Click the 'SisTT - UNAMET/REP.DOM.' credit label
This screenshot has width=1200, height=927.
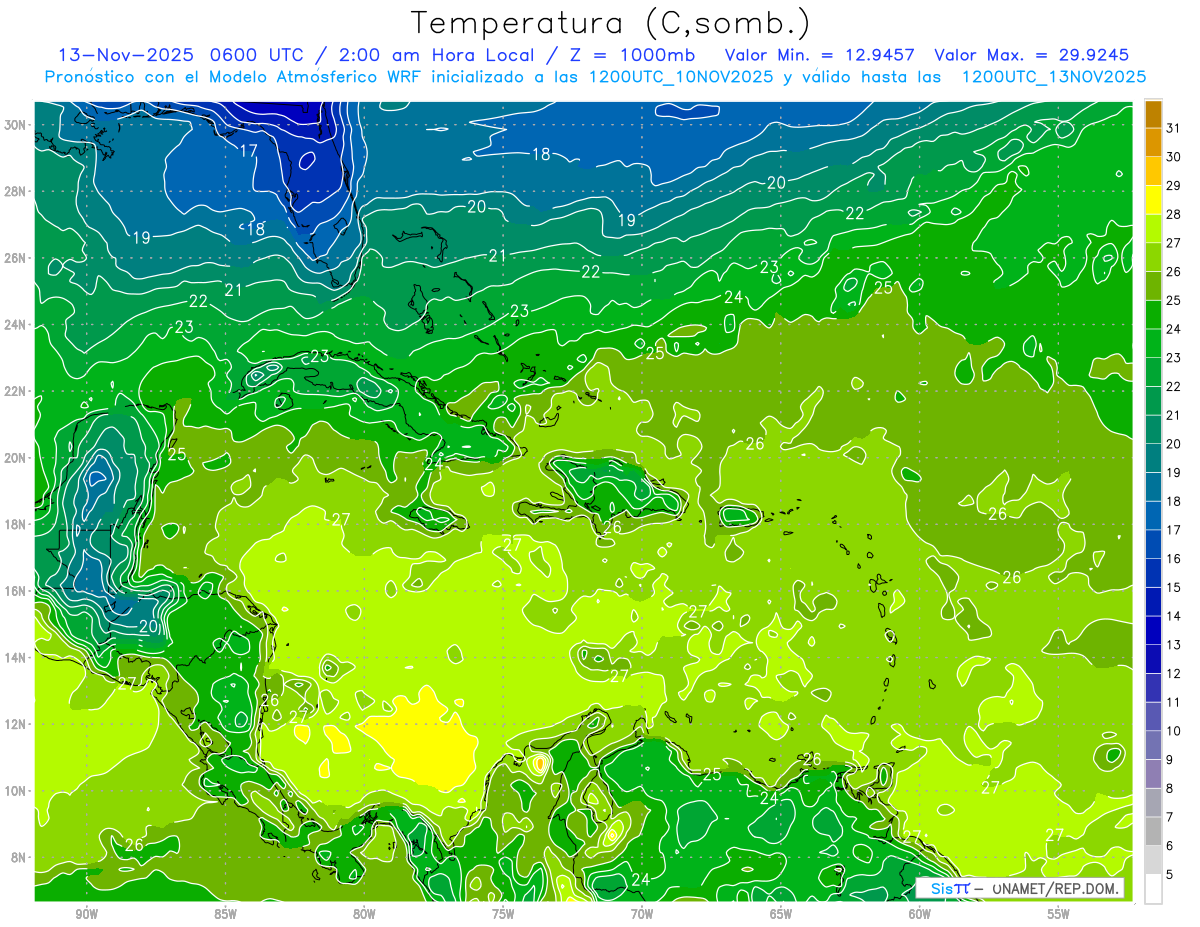pos(1020,888)
